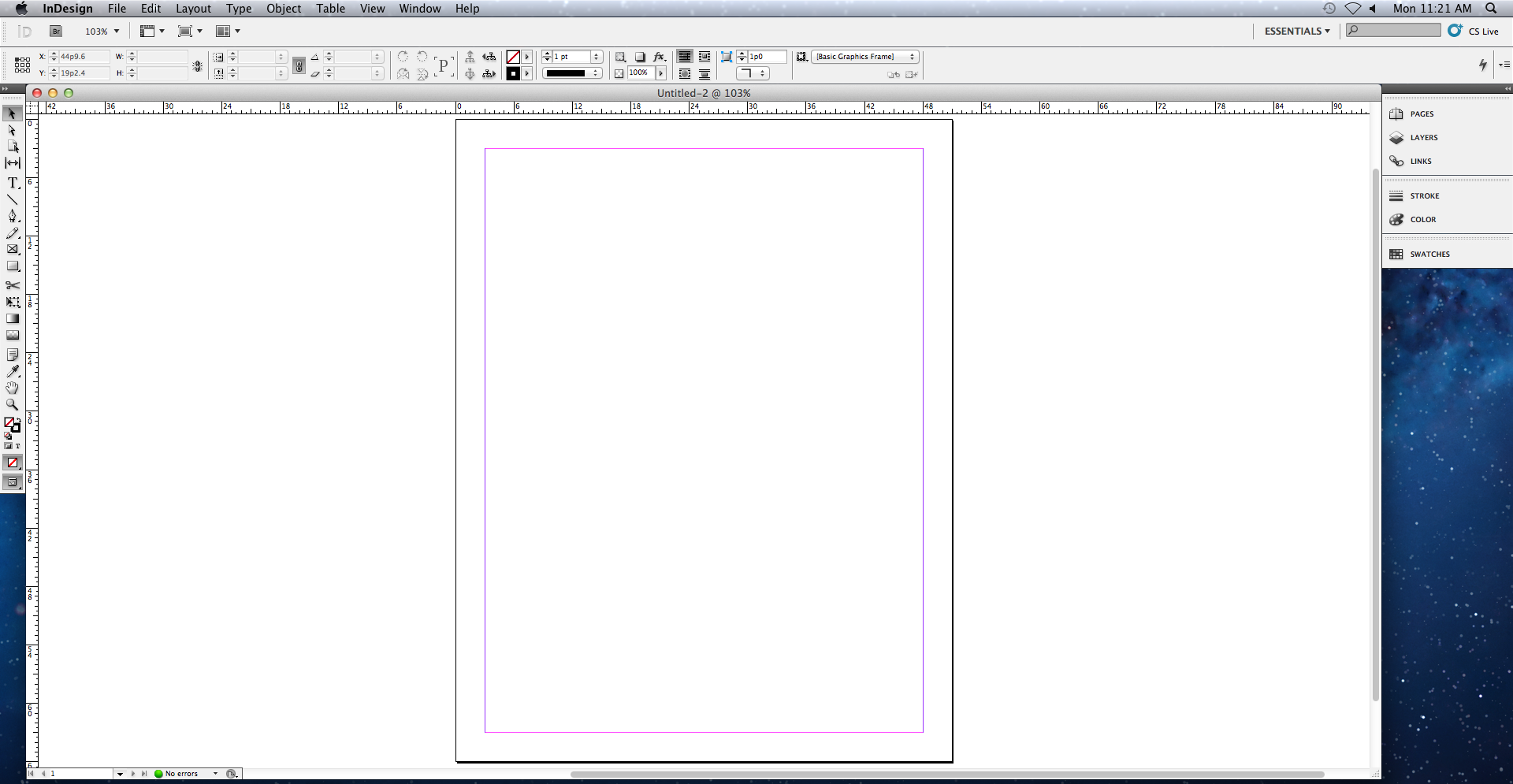This screenshot has width=1513, height=784.
Task: Open the 103% zoom level dropdown
Action: pyautogui.click(x=117, y=32)
